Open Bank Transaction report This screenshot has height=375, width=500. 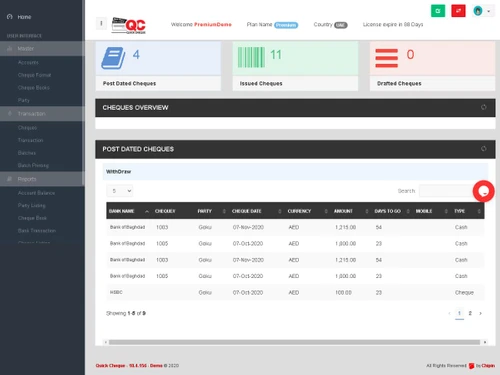[37, 231]
